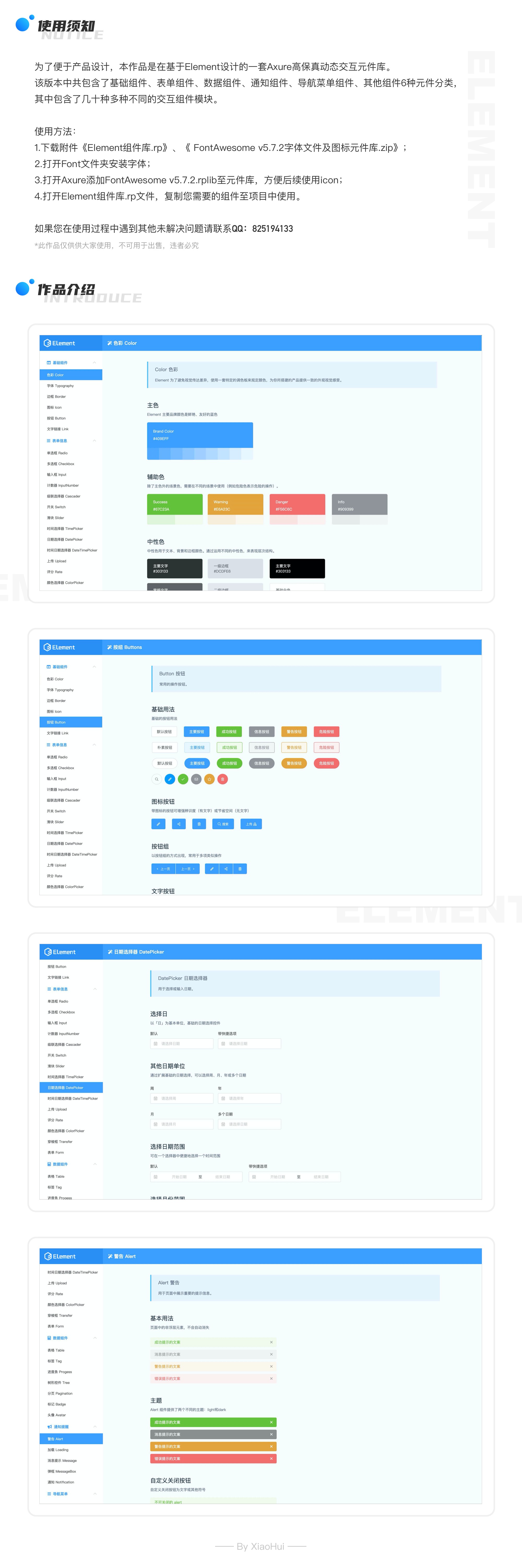
Task: Click the round orange star icon button
Action: click(209, 779)
